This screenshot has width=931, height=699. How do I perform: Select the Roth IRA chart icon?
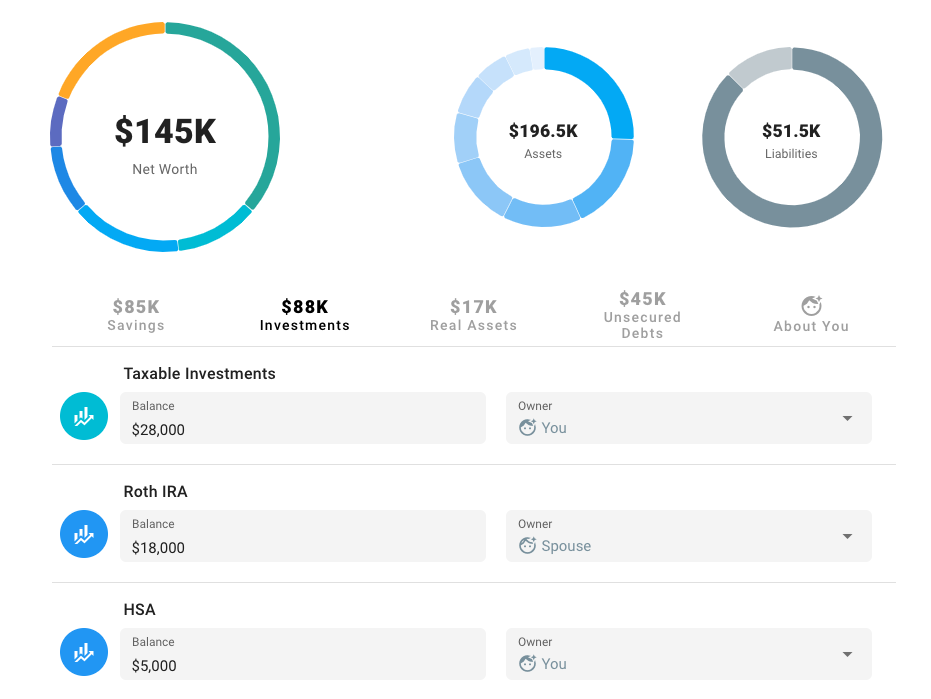tap(83, 534)
